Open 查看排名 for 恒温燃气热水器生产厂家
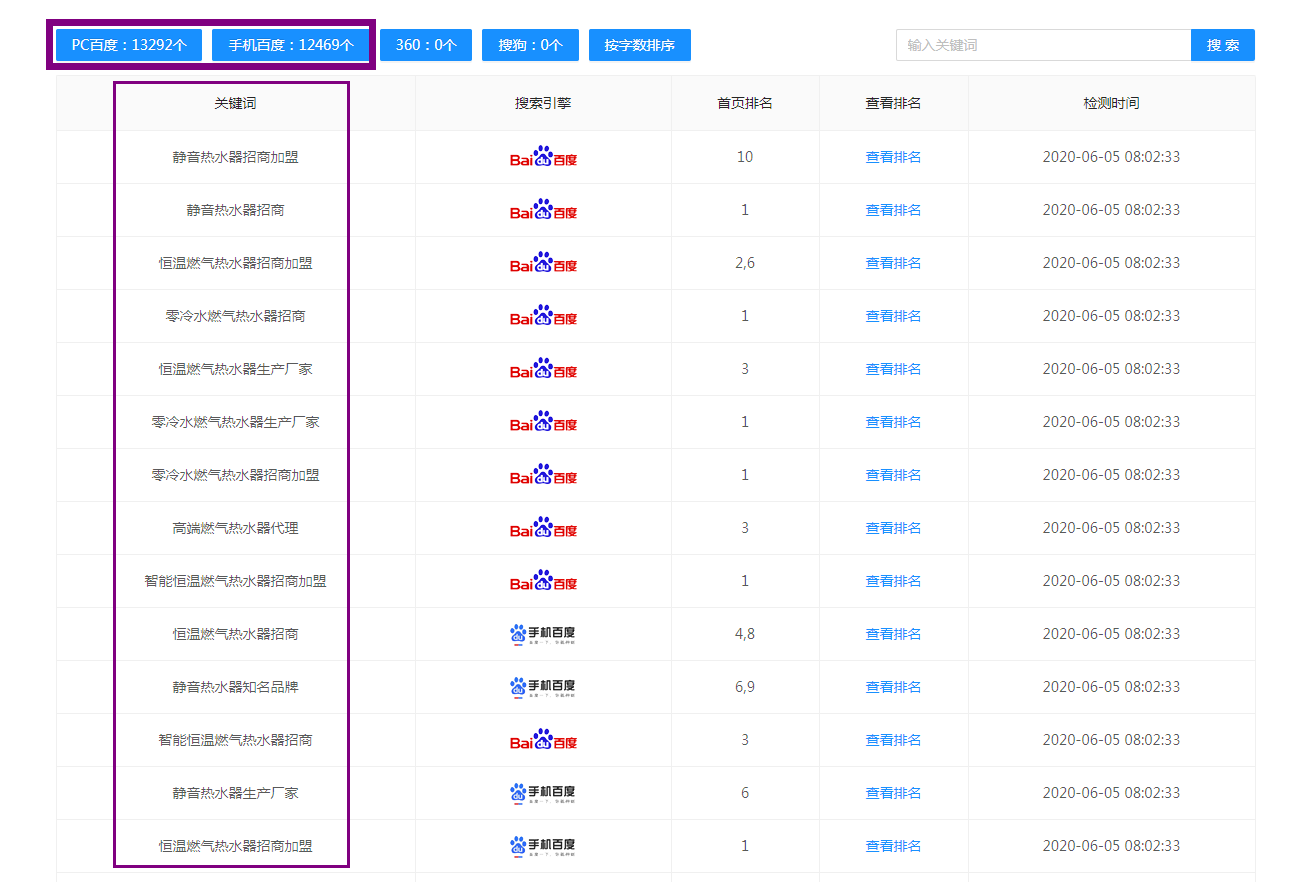This screenshot has width=1299, height=882. [x=893, y=369]
